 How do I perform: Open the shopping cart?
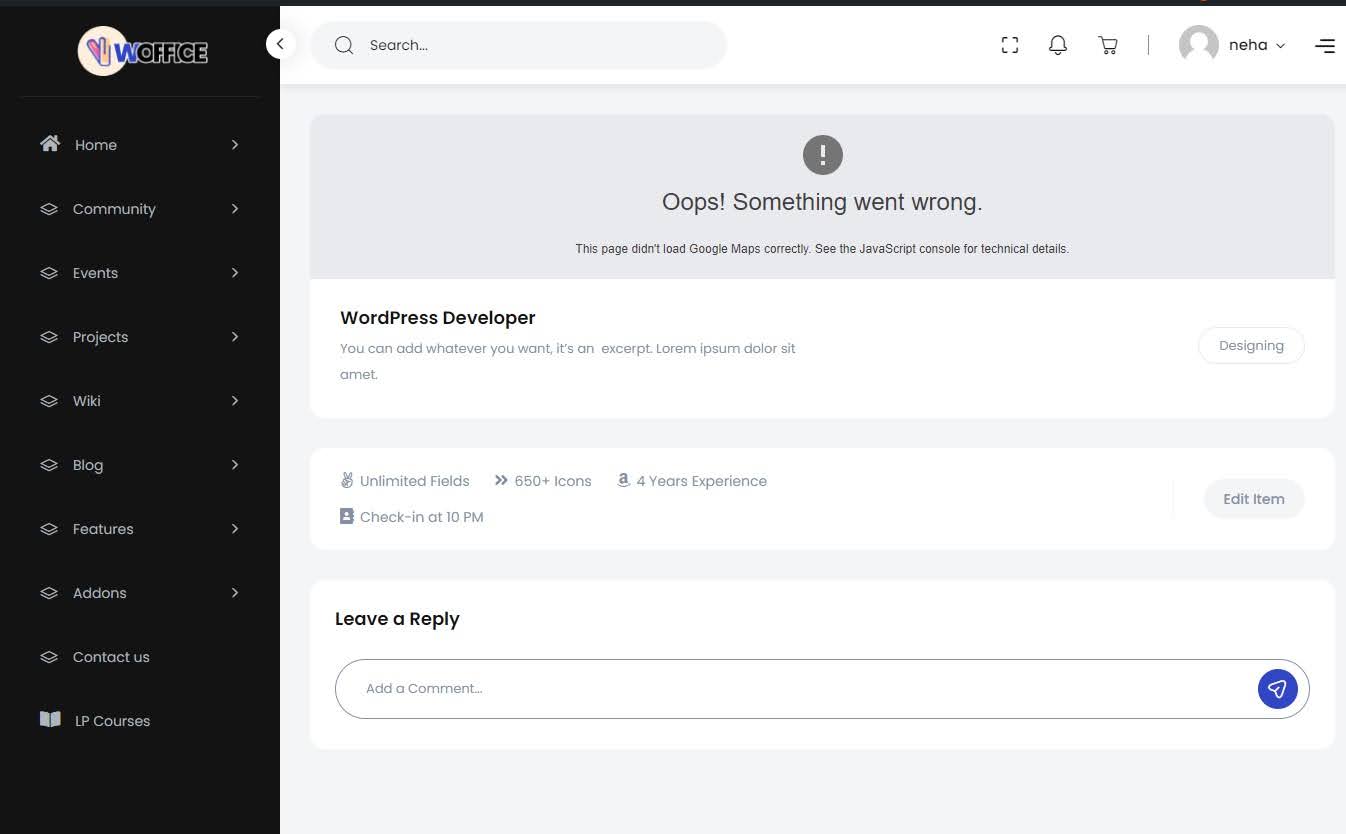pyautogui.click(x=1108, y=45)
